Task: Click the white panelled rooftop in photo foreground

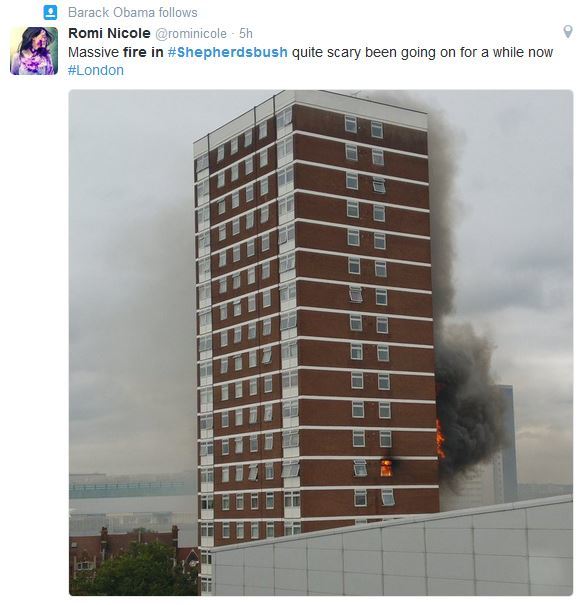Action: tap(392, 550)
